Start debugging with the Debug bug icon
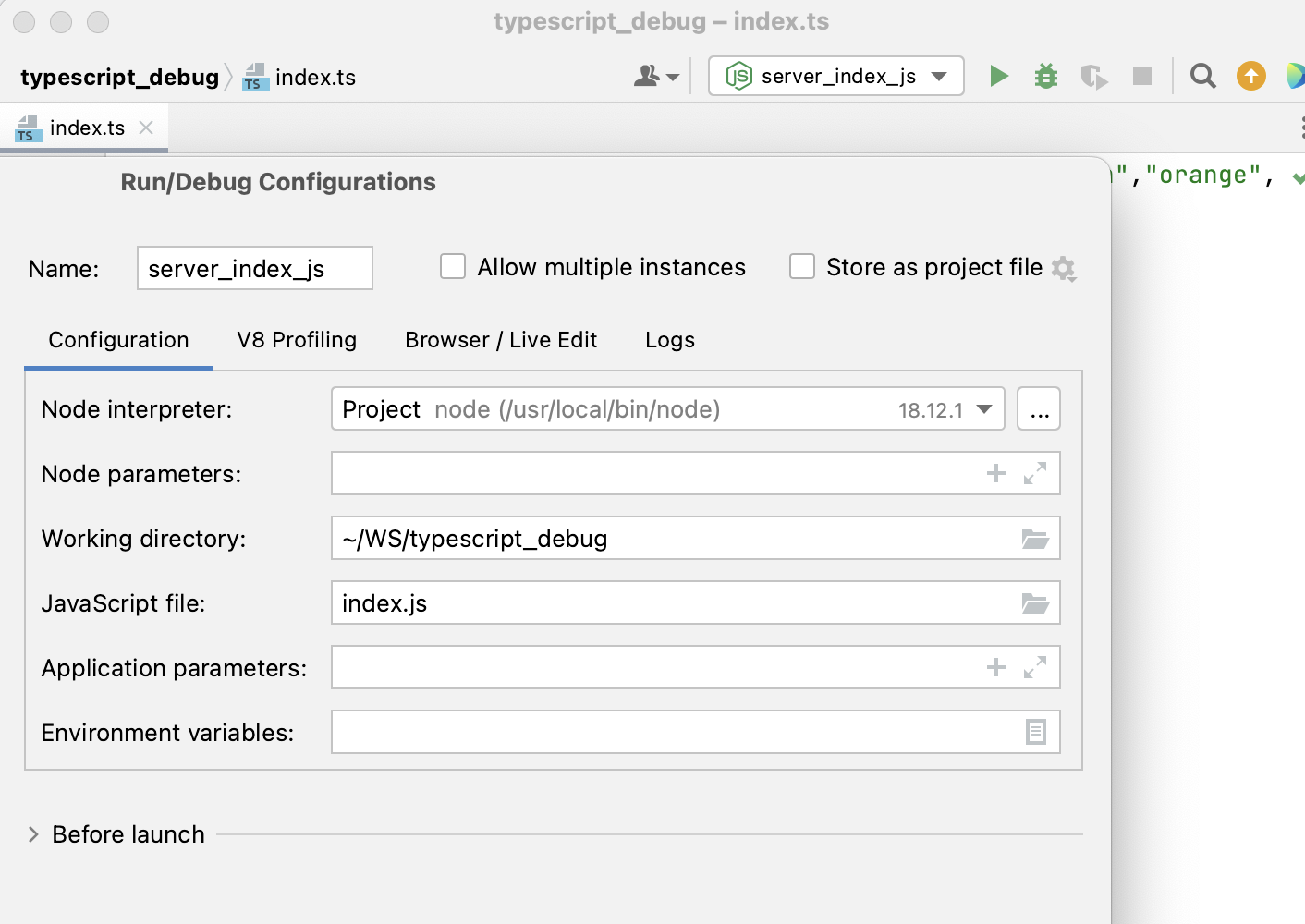 (1045, 76)
